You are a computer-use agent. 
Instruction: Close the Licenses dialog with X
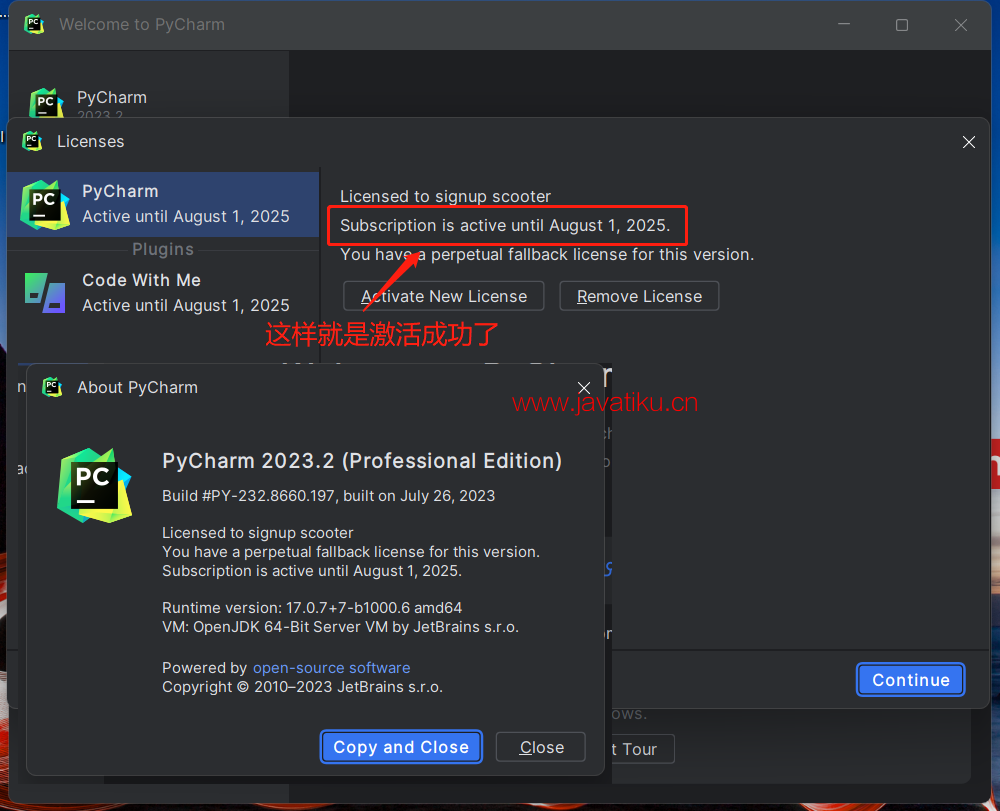969,142
